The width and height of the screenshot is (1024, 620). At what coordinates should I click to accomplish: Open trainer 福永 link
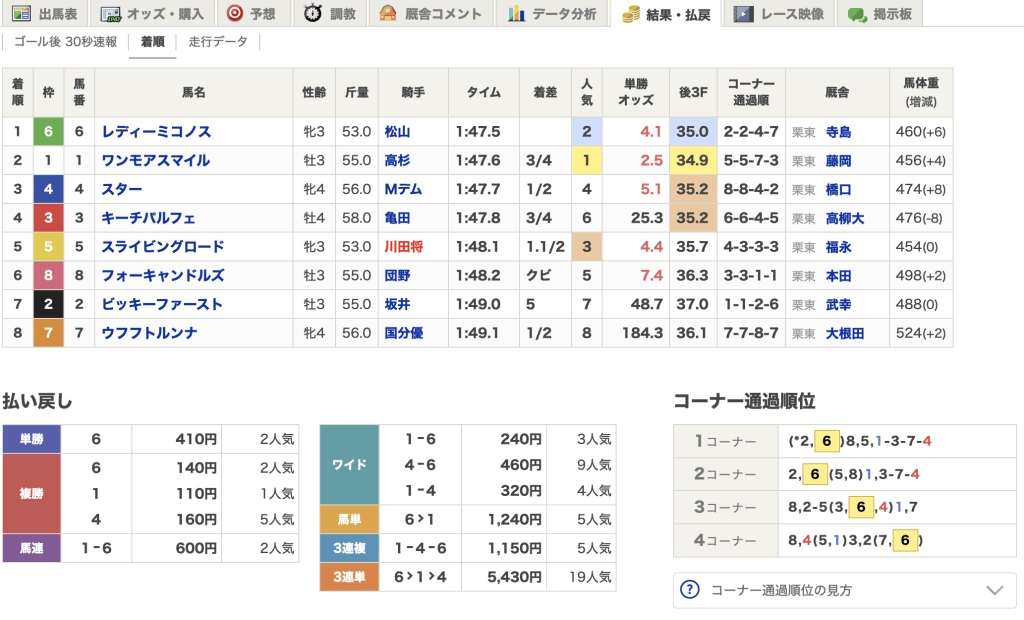coord(839,247)
